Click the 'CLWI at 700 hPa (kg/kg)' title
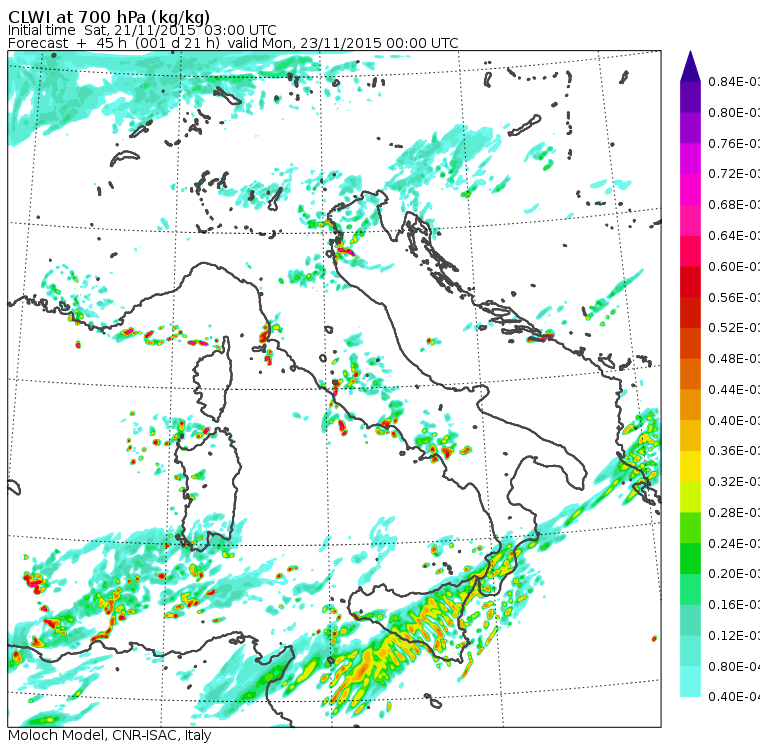Viewport: 760px width, 749px height. click(x=109, y=16)
